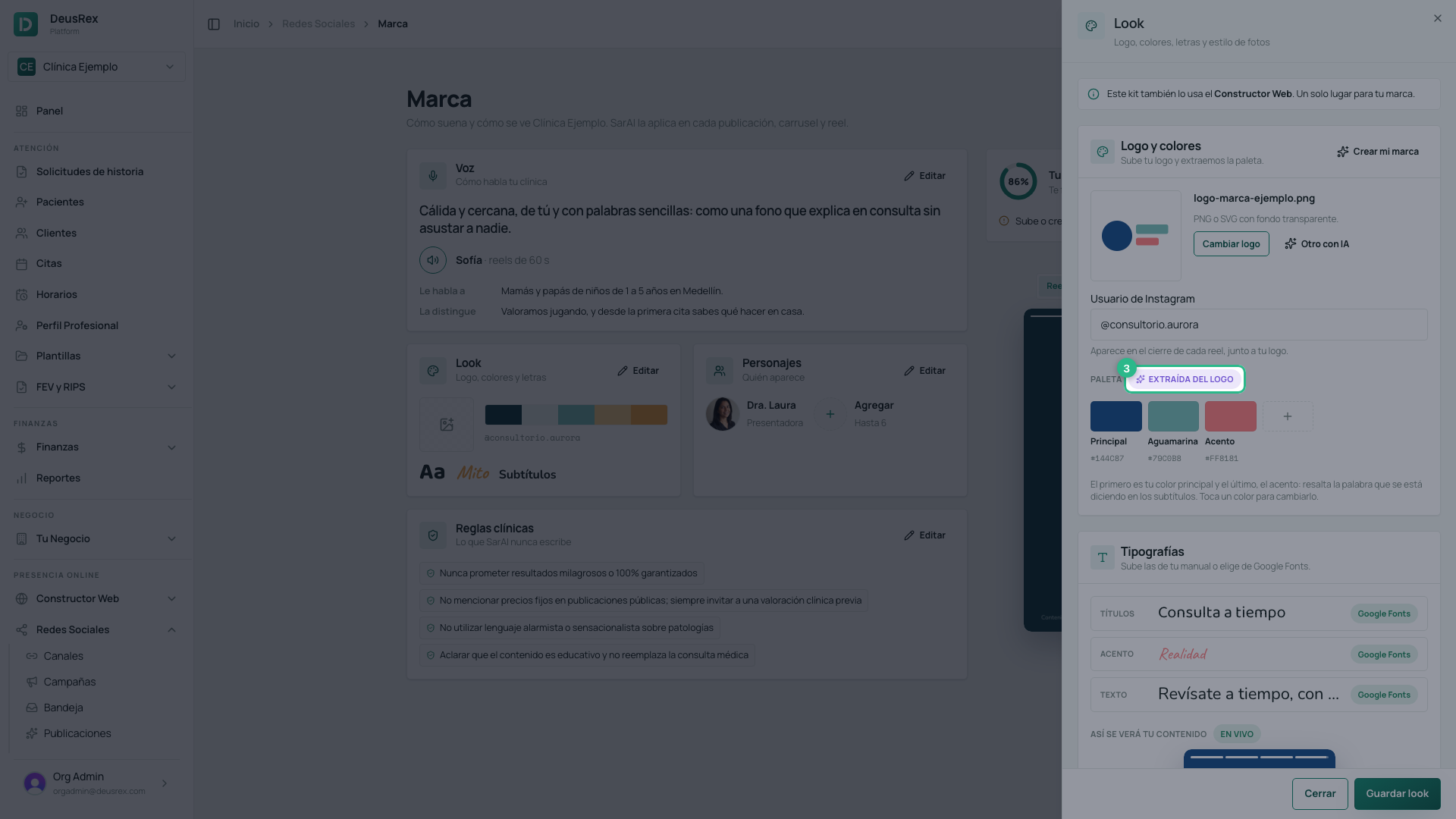Click the Cambiar logo button
The height and width of the screenshot is (819, 1456).
pos(1231,244)
